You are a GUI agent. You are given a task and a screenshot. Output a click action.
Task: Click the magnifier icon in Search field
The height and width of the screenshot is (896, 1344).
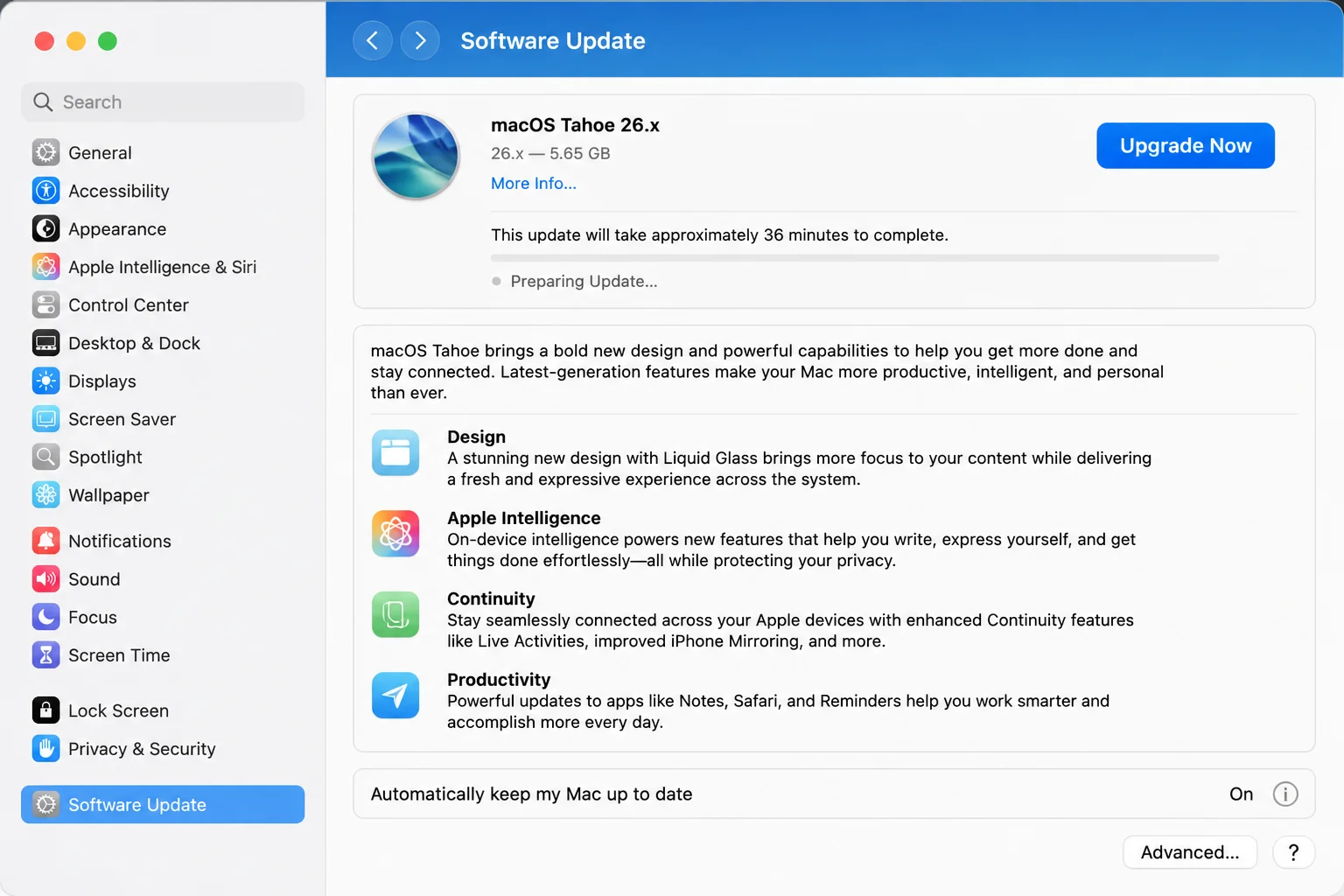pyautogui.click(x=43, y=102)
